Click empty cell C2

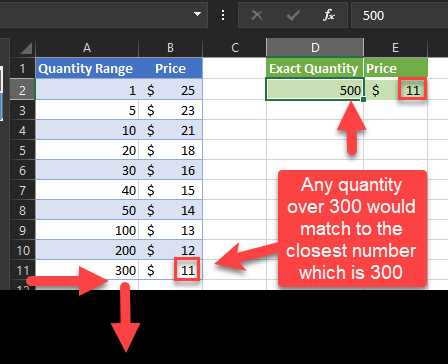click(x=235, y=89)
